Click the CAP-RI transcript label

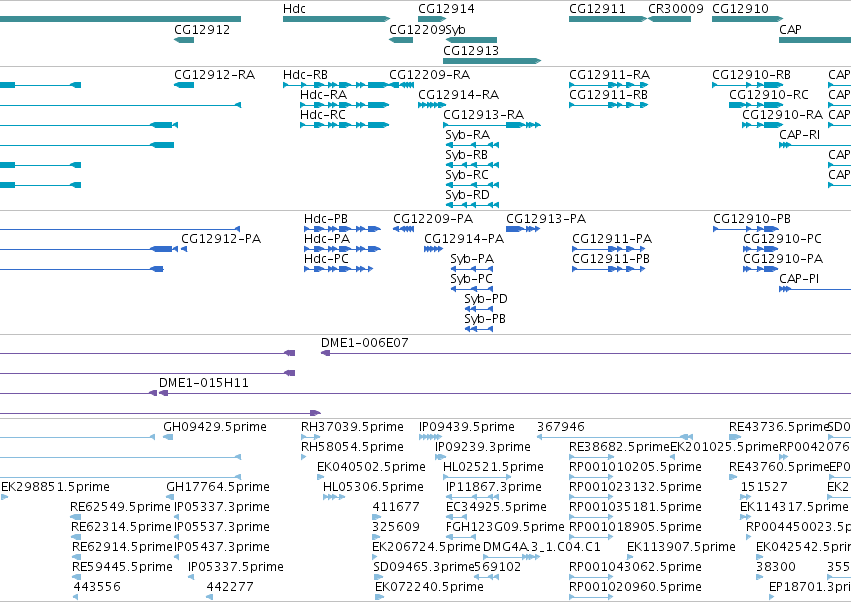coord(799,135)
